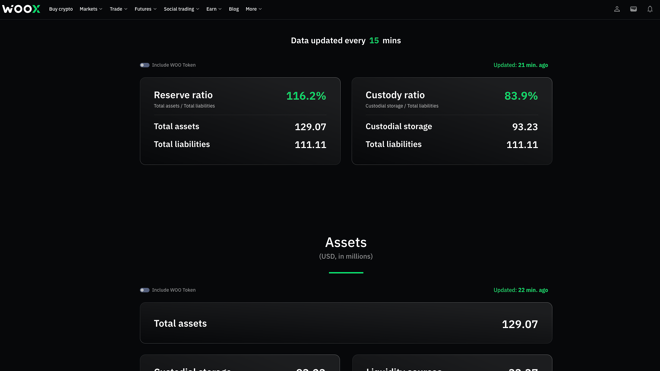The width and height of the screenshot is (660, 371).
Task: Open the notifications bell icon
Action: pos(649,9)
